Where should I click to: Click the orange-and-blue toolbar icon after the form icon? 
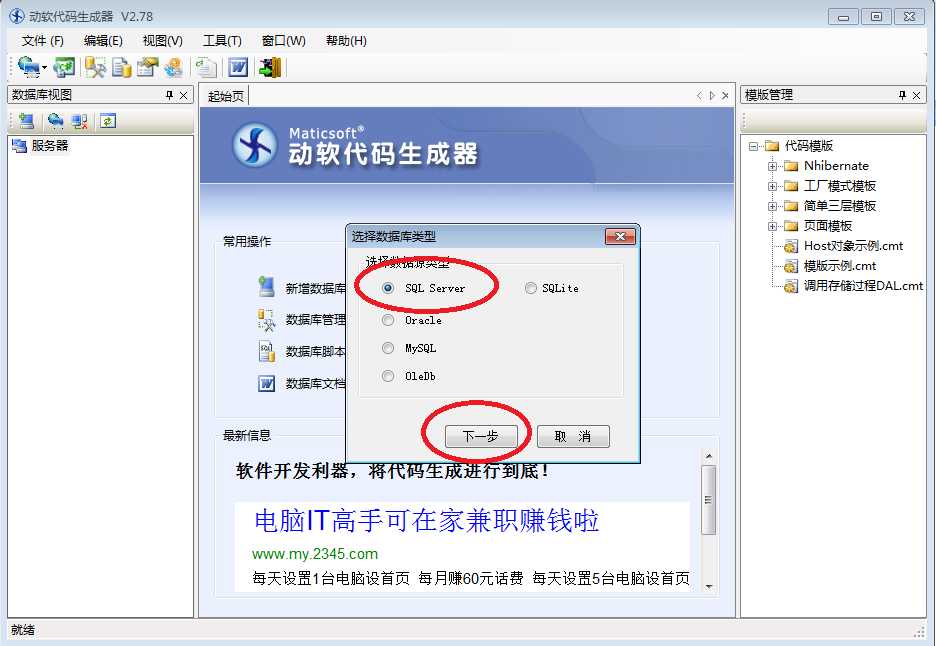click(x=174, y=67)
